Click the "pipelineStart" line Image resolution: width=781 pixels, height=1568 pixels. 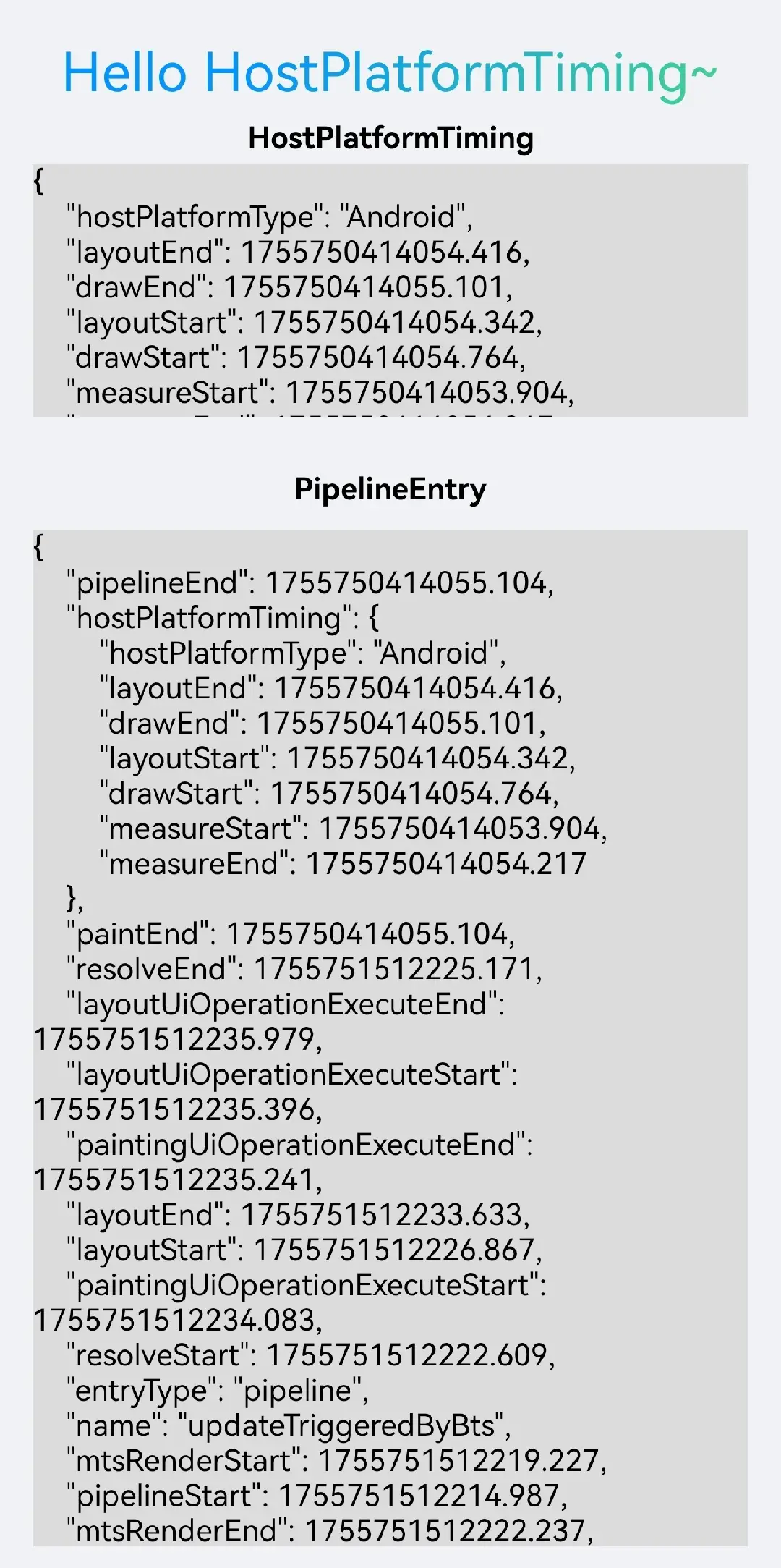click(317, 1496)
